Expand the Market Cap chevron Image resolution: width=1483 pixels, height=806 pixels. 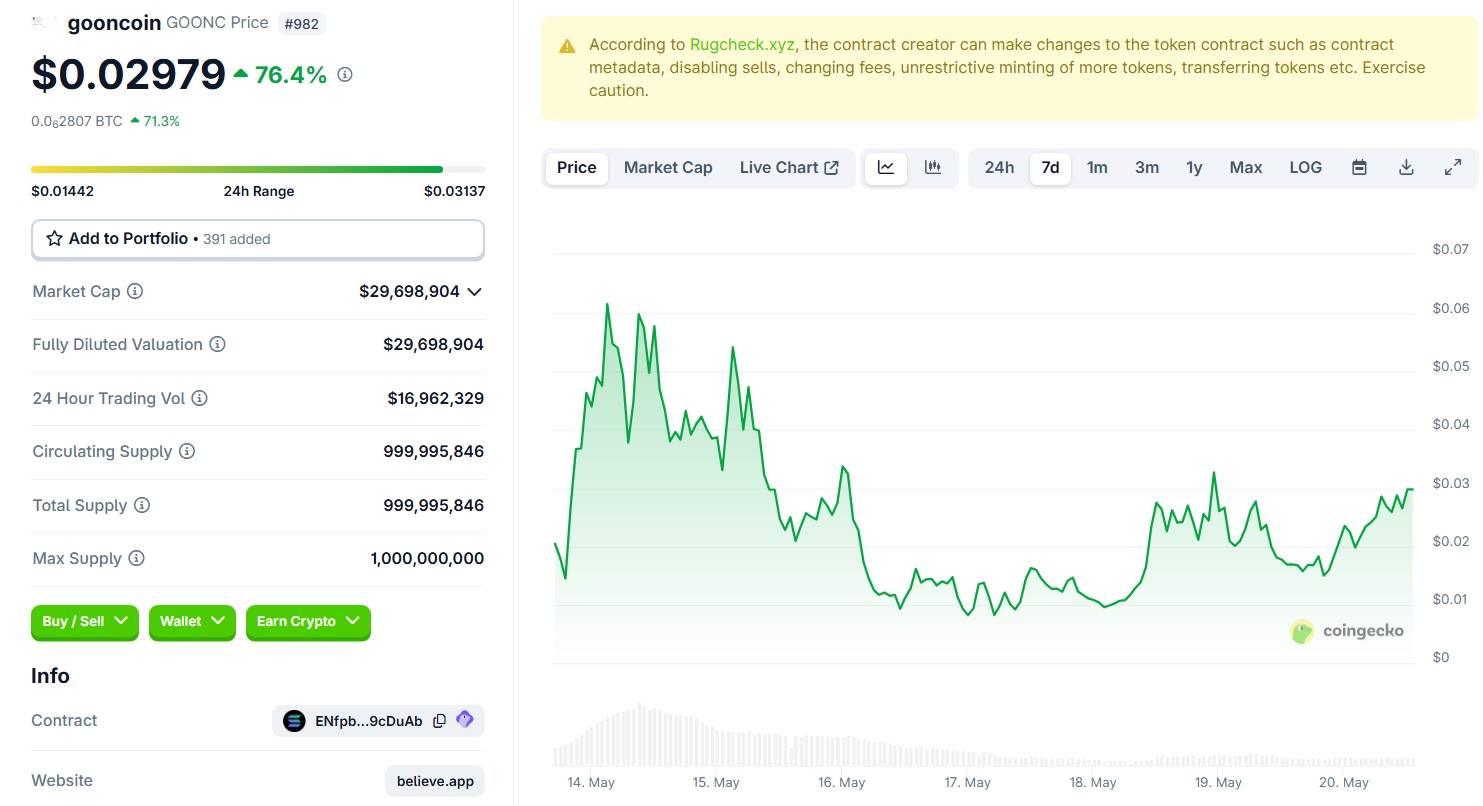click(475, 292)
